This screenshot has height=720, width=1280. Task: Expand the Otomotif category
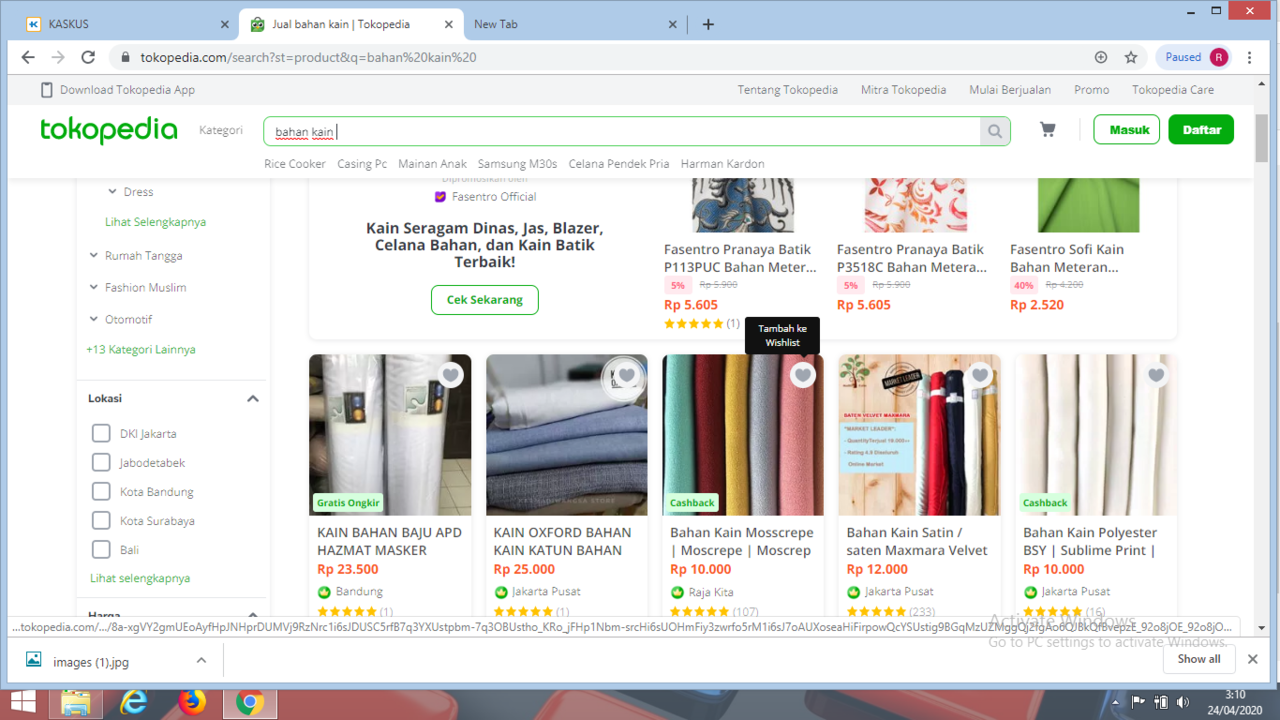(x=94, y=319)
